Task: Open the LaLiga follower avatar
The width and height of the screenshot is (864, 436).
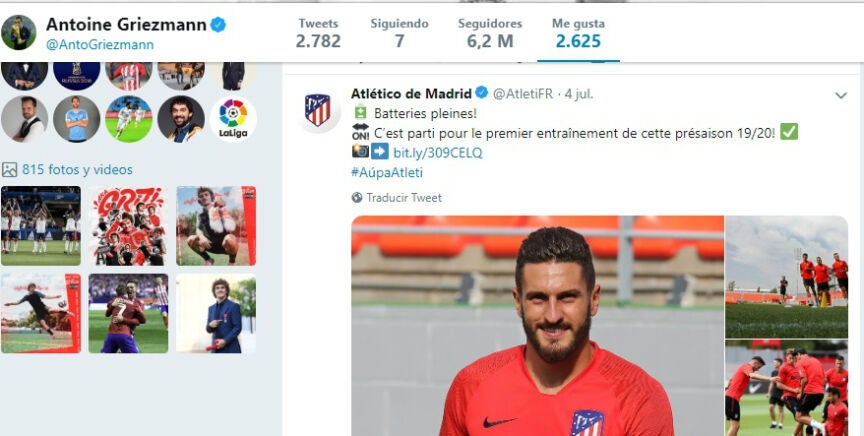Action: tap(233, 119)
